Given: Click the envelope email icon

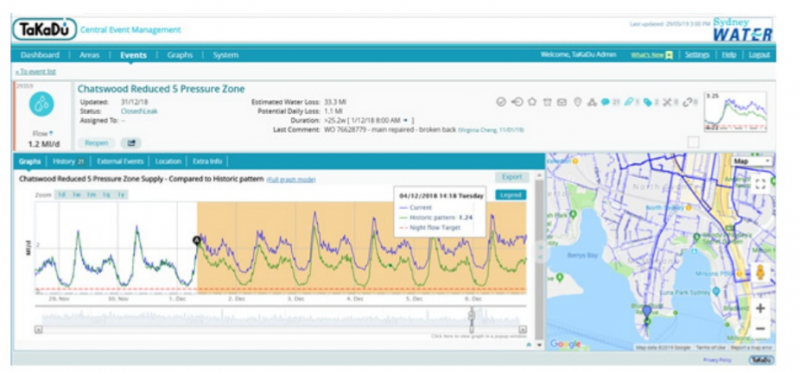Looking at the screenshot, I should pyautogui.click(x=562, y=102).
